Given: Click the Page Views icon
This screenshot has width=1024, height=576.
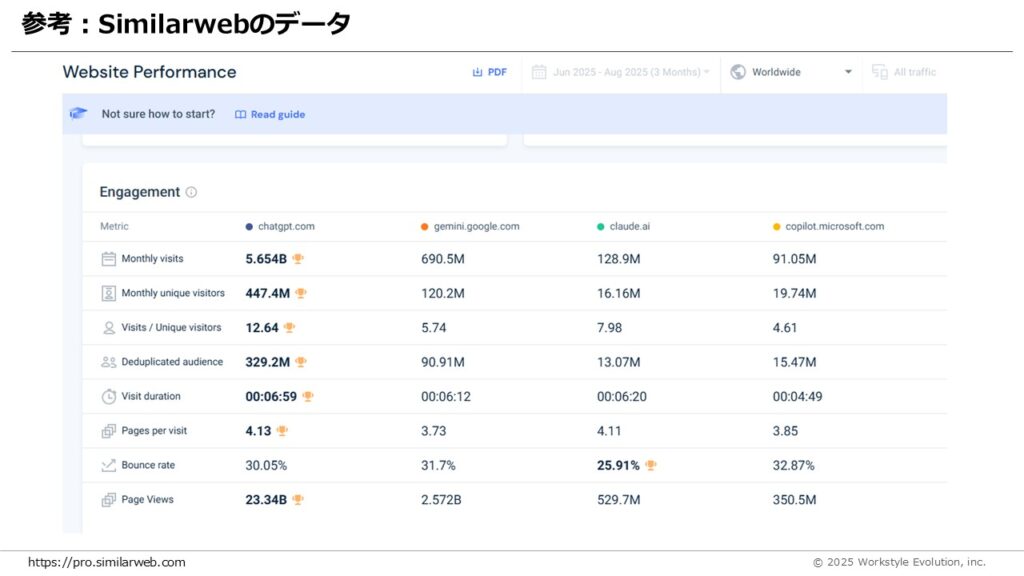Looking at the screenshot, I should tap(109, 499).
